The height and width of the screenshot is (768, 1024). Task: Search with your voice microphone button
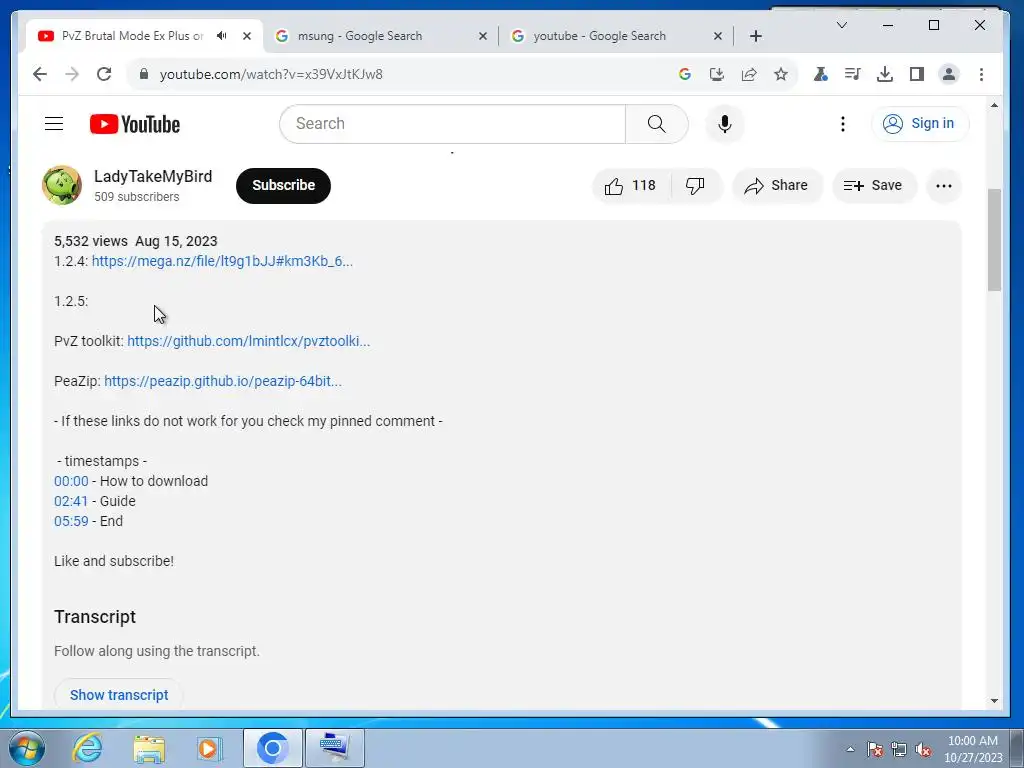coord(724,123)
